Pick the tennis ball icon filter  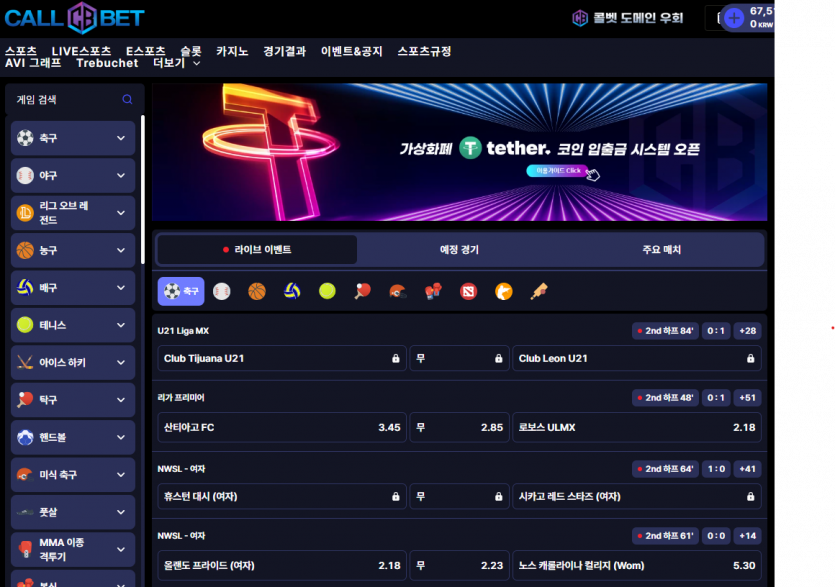pos(327,291)
